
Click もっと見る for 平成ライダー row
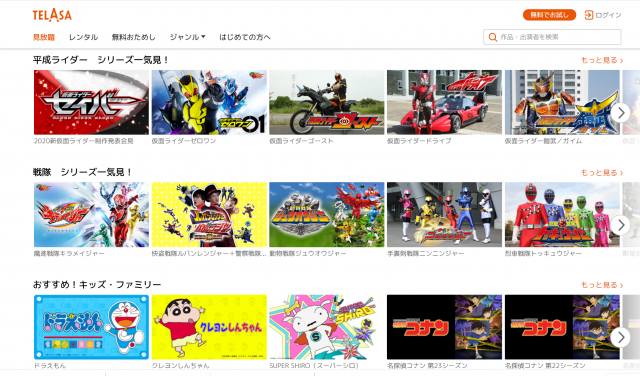coord(602,60)
